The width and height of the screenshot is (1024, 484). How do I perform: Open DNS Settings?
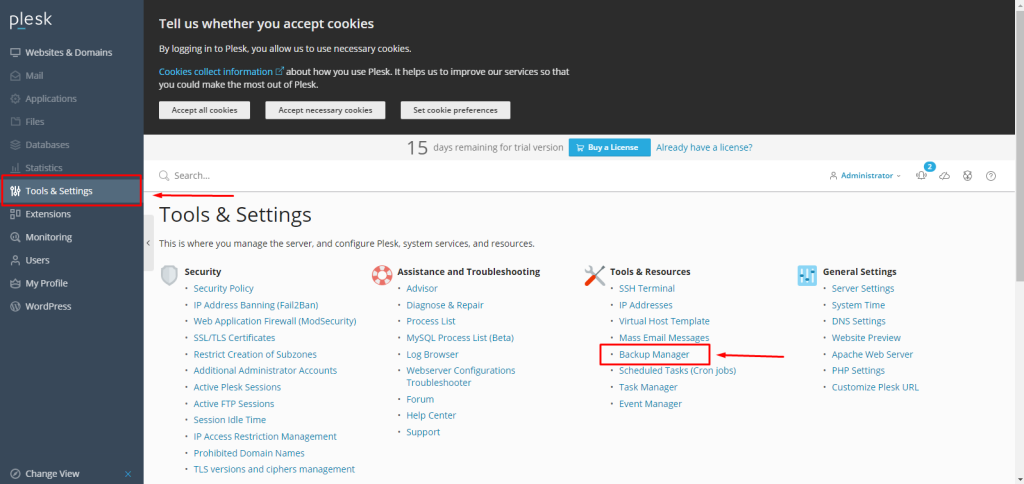[x=859, y=321]
